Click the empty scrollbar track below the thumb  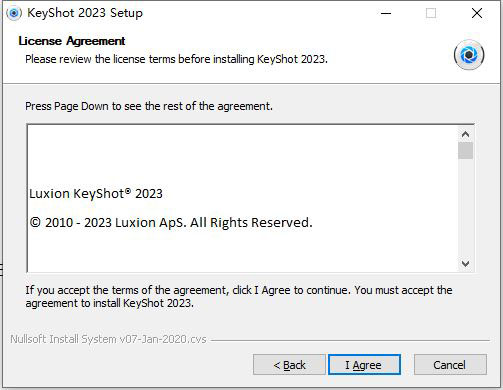(x=465, y=208)
